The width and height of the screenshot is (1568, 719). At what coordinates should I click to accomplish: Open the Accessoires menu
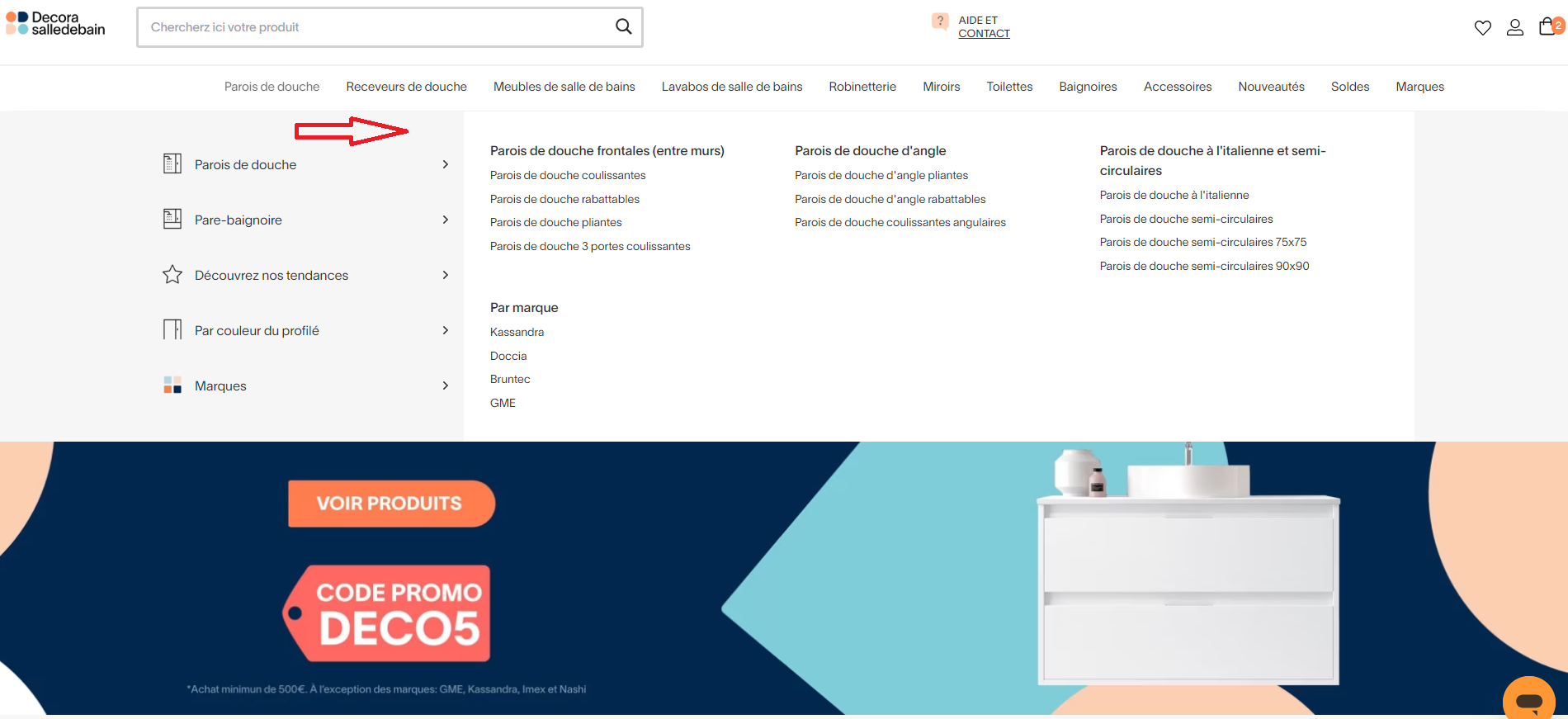point(1178,87)
